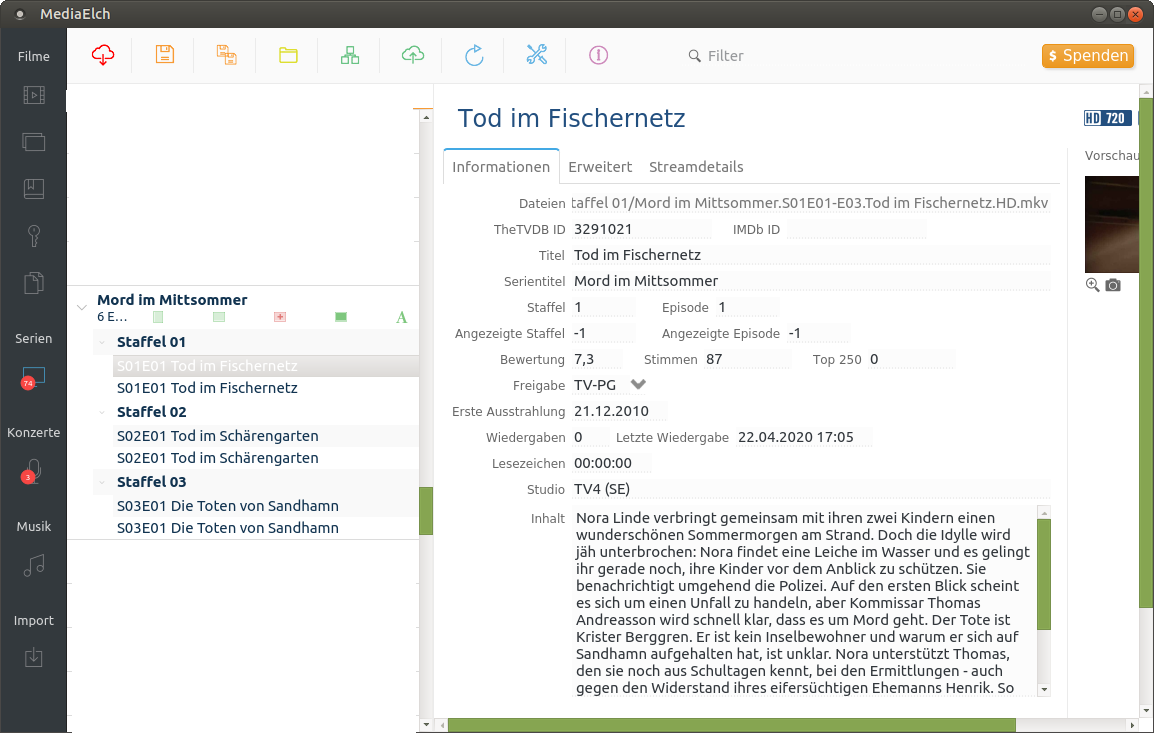
Task: Click the Letzte Wiedergabe field 22.04.2020 17:05
Action: pos(804,437)
